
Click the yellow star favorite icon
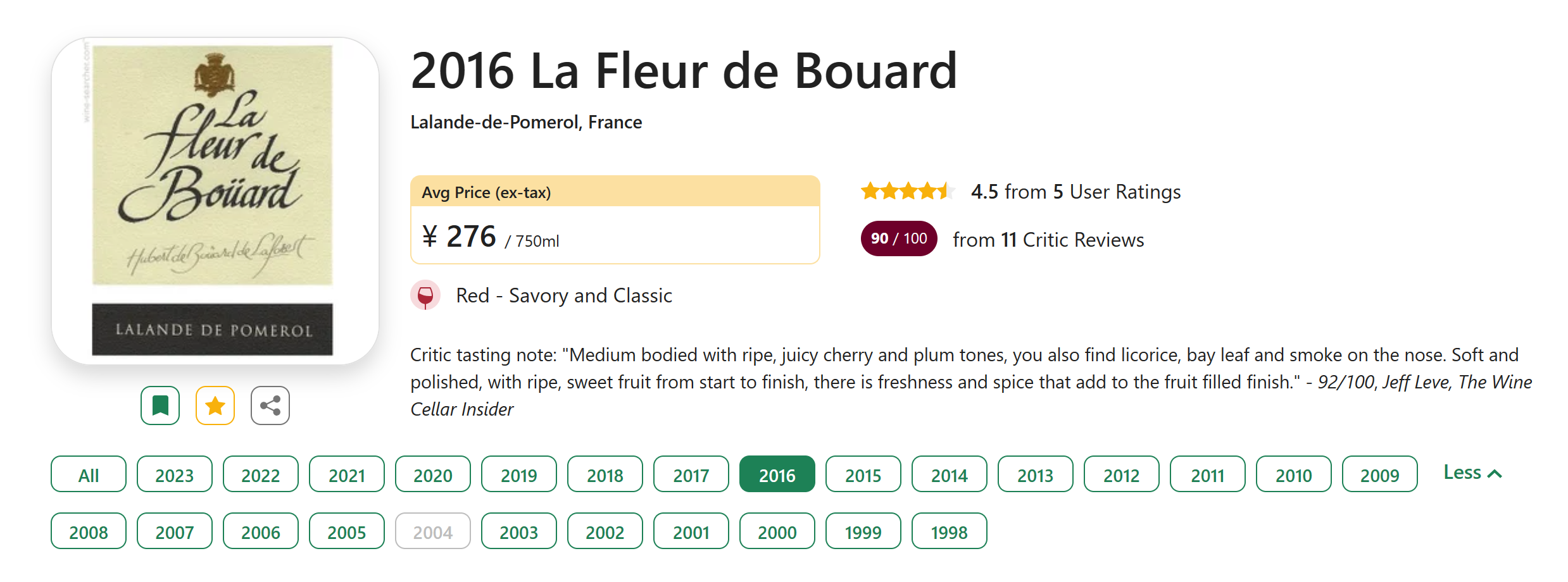tap(215, 406)
